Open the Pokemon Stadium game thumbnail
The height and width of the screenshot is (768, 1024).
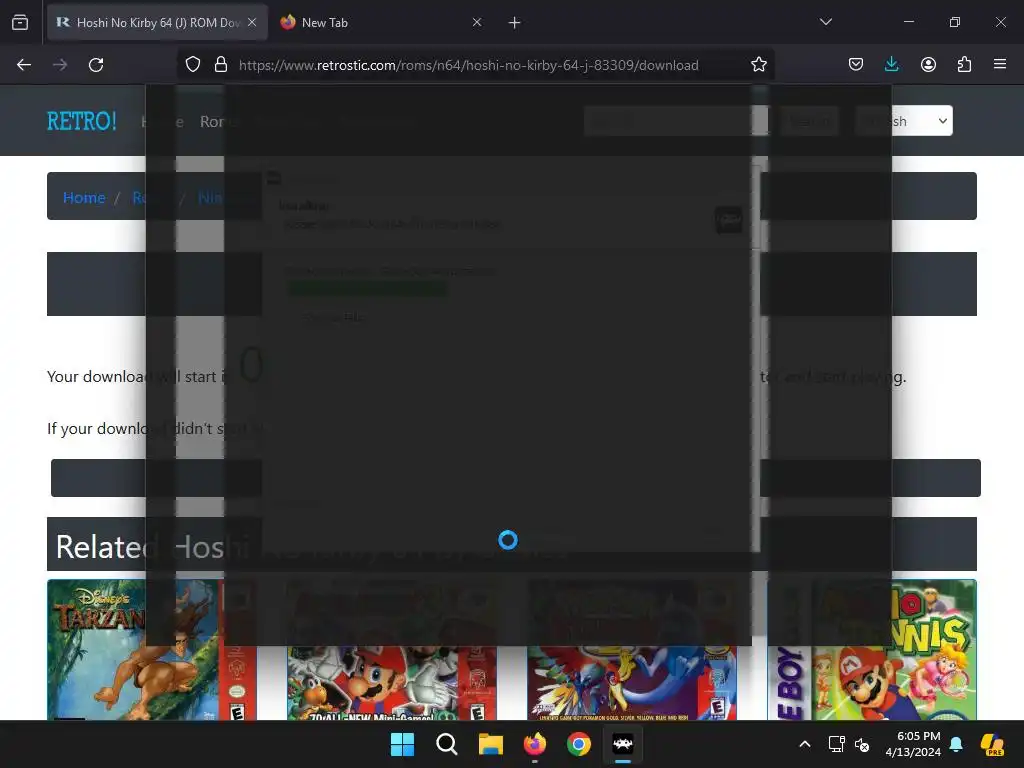632,650
